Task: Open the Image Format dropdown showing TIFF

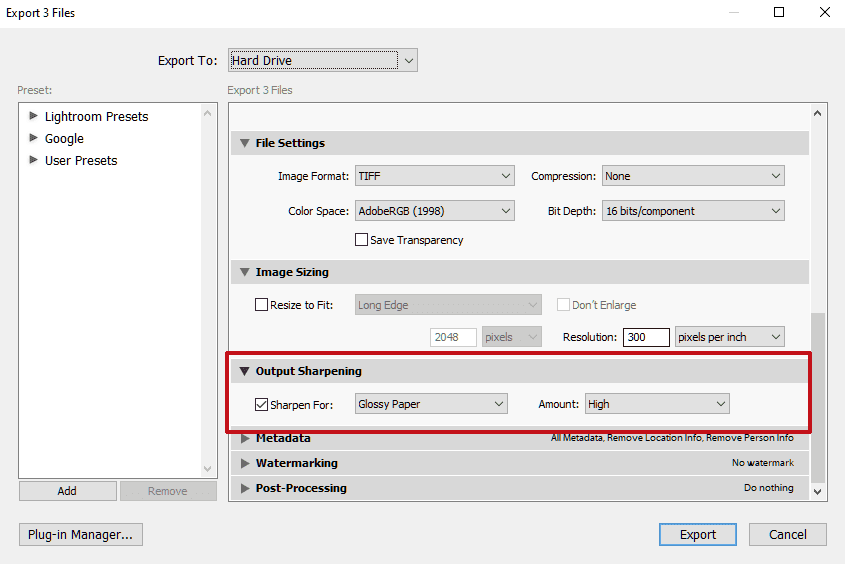Action: click(434, 176)
